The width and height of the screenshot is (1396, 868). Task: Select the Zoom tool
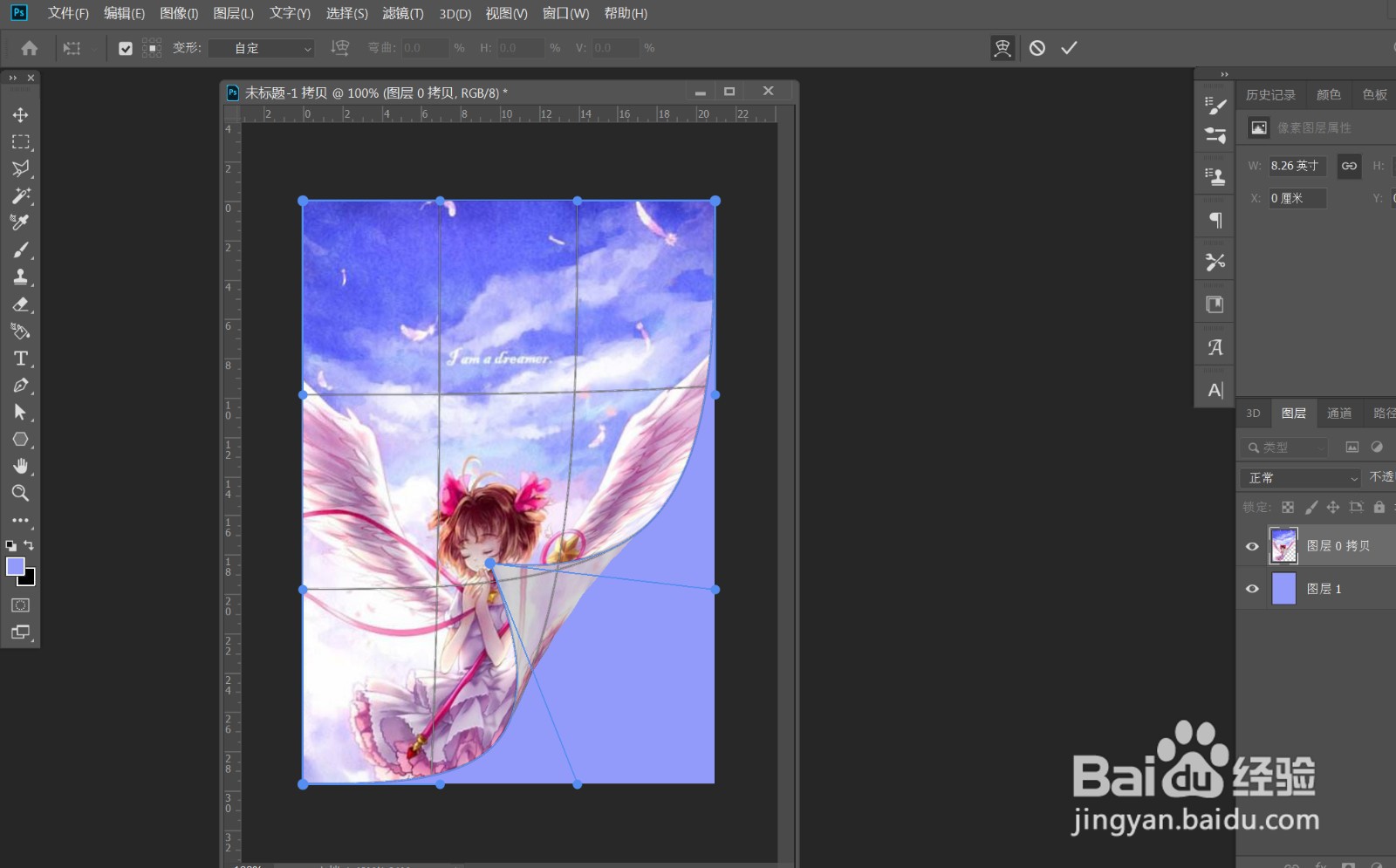point(20,494)
